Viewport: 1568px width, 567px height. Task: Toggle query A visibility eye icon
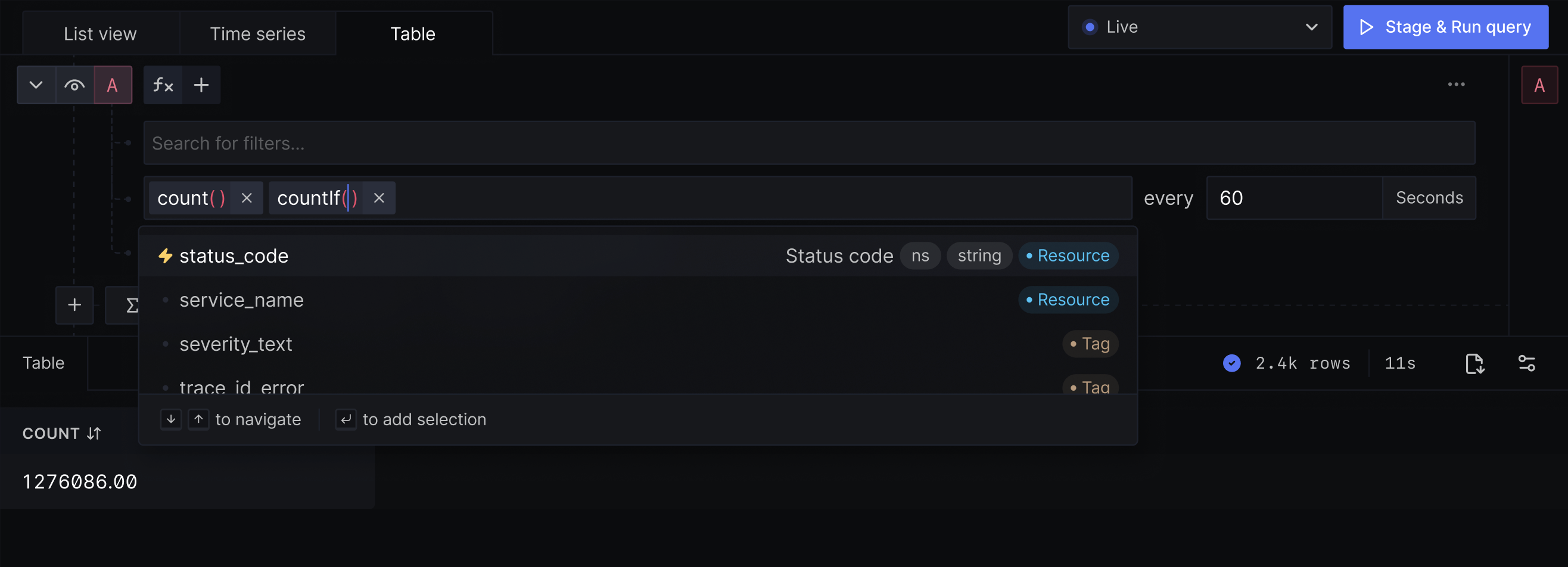(x=75, y=85)
